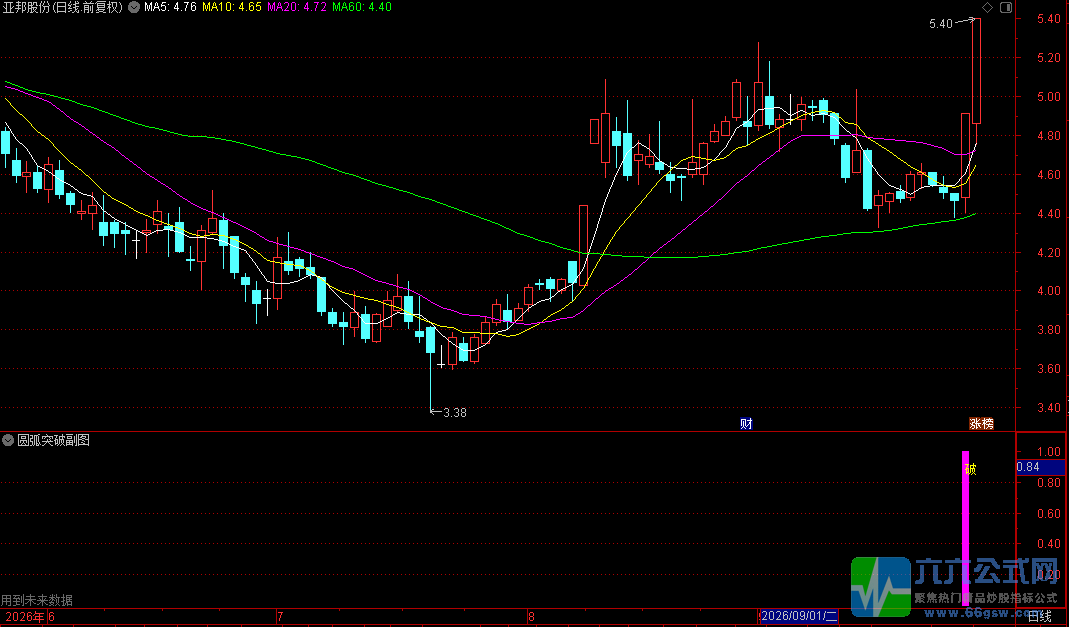
Task: Click the 用到未来数据 warning text
Action: (x=37, y=600)
